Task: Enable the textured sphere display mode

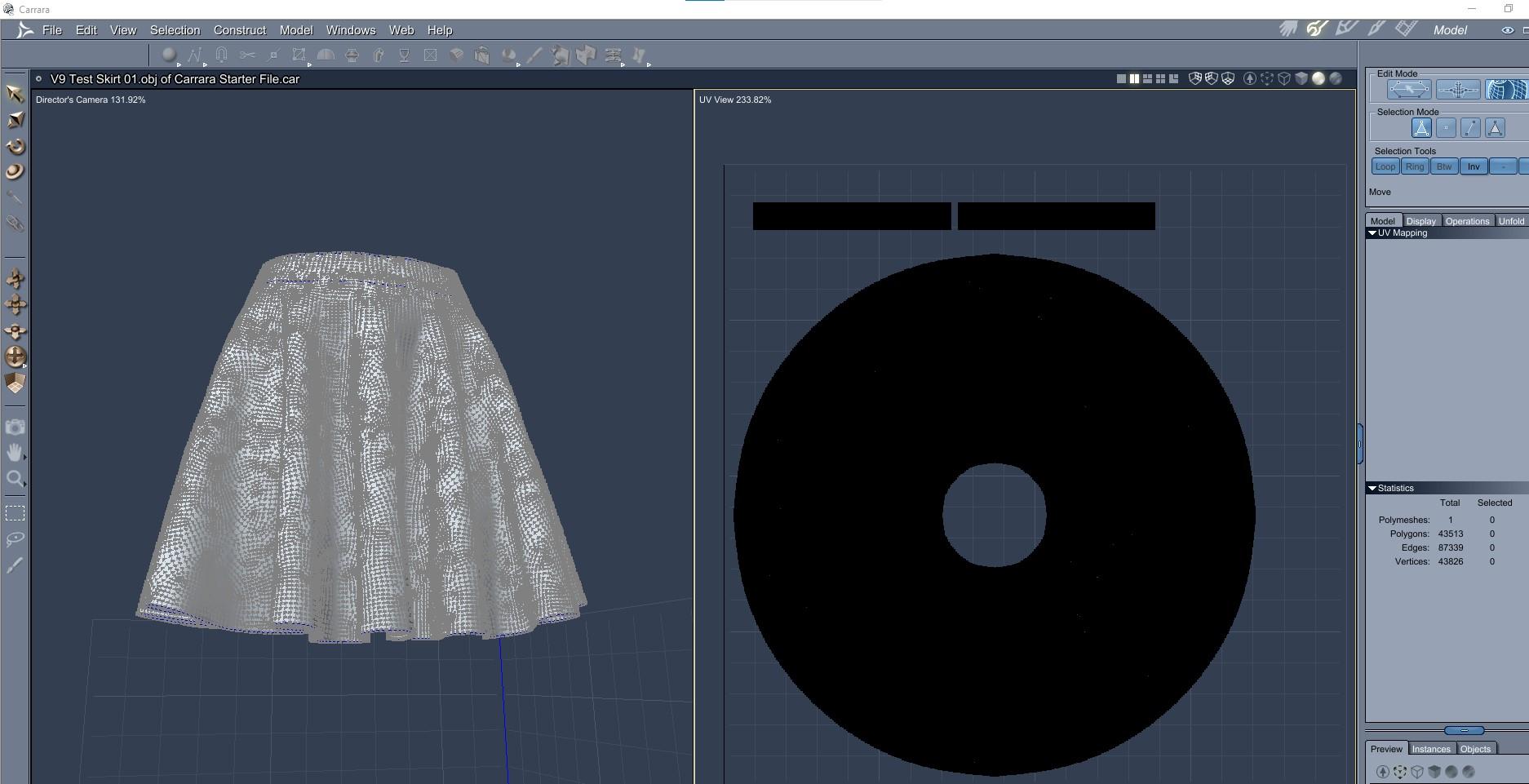Action: [x=1336, y=79]
